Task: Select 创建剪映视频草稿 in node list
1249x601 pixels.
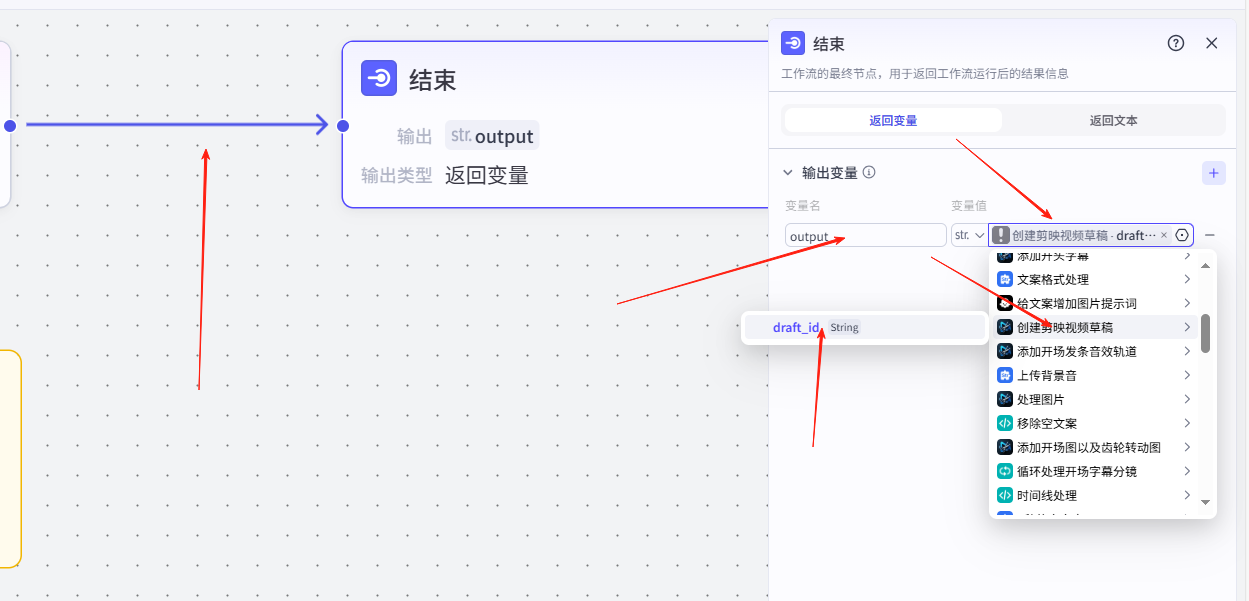Action: (x=1065, y=327)
